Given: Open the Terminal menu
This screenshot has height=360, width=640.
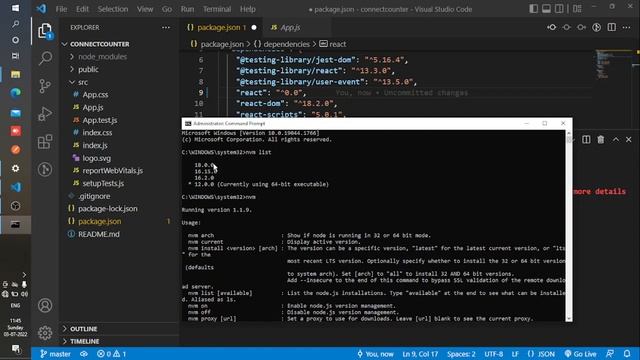Looking at the screenshot, I should point(217,9).
